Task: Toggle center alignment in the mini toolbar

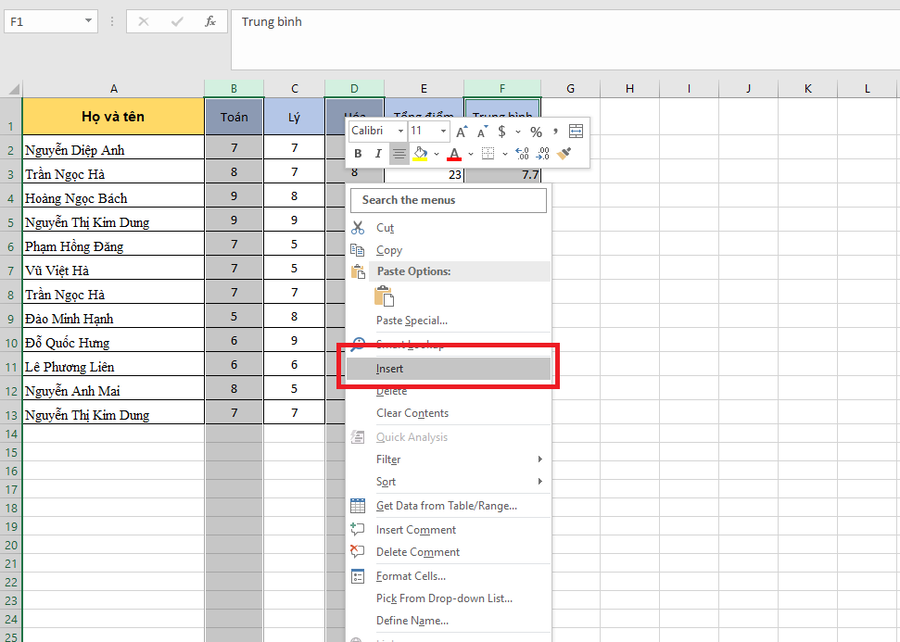Action: coord(399,154)
